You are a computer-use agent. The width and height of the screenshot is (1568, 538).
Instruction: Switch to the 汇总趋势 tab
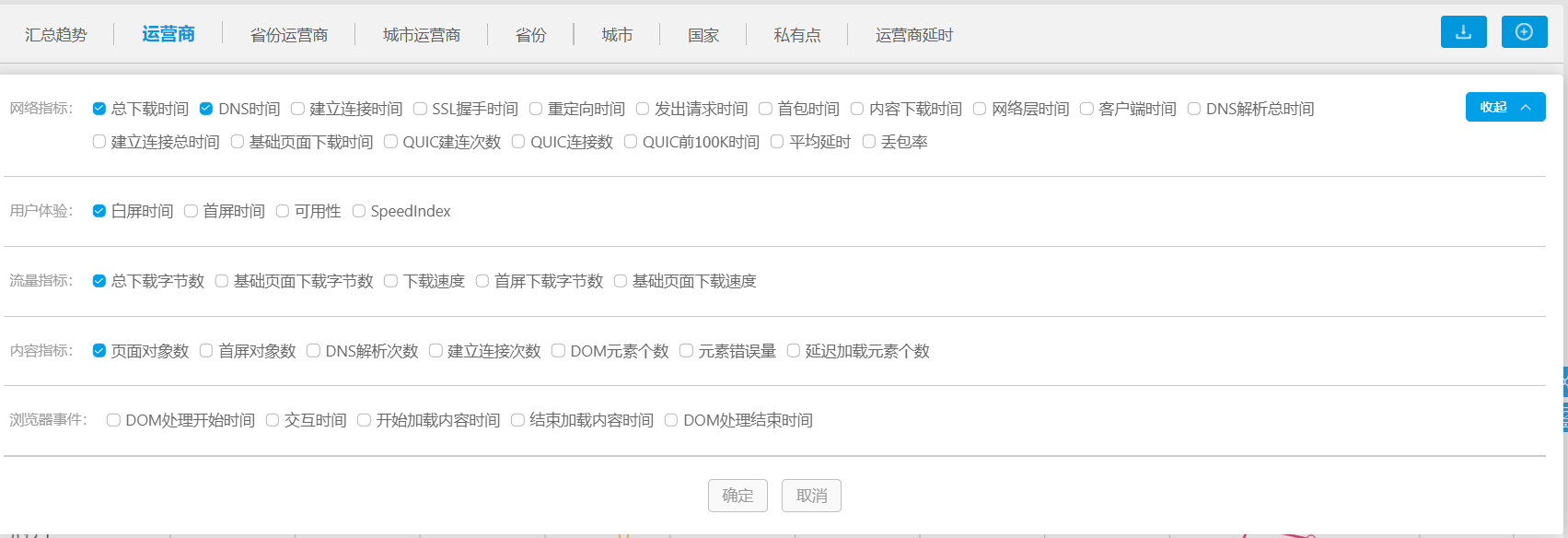click(x=56, y=35)
